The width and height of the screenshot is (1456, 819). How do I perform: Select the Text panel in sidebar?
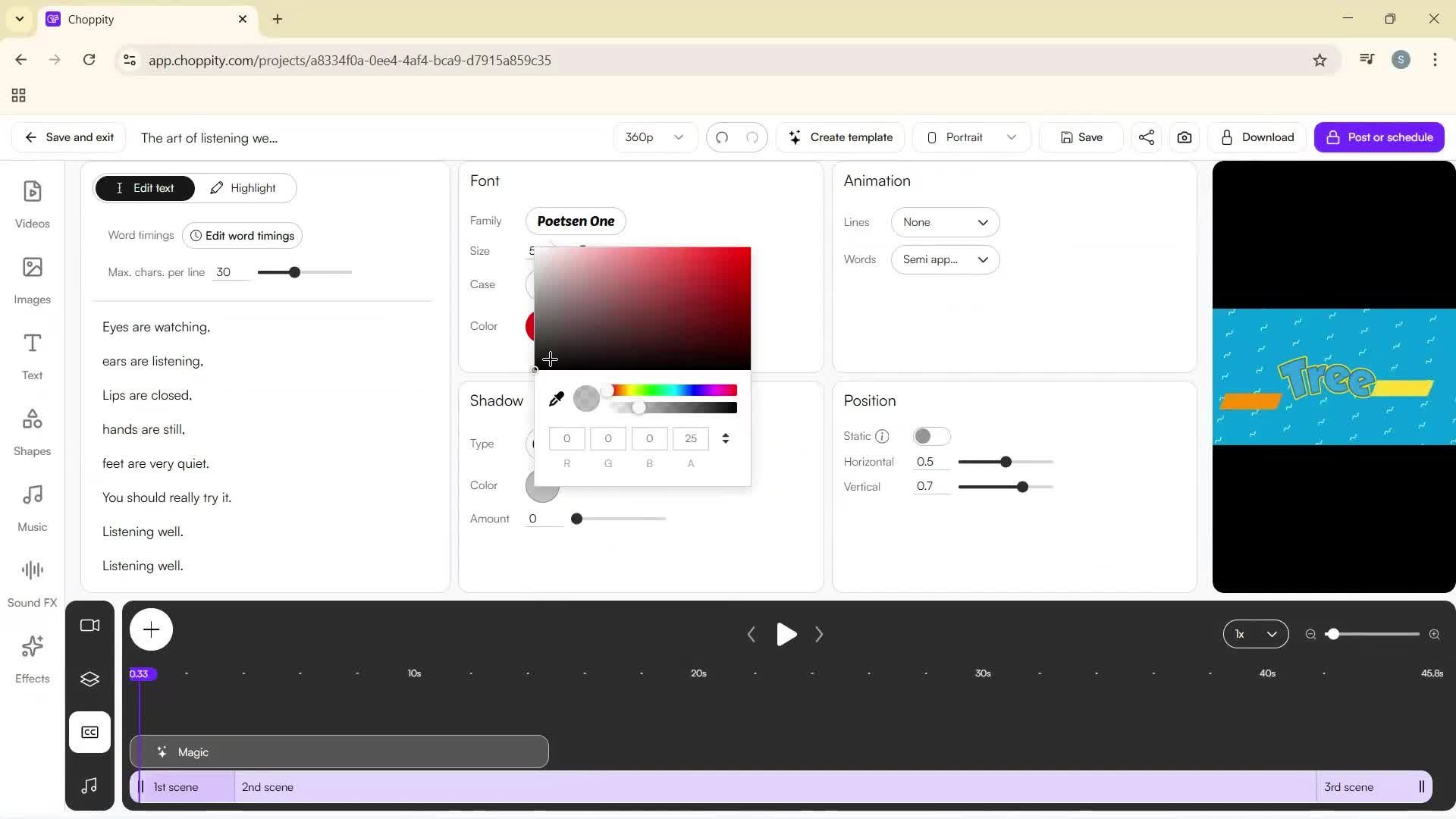tap(32, 354)
